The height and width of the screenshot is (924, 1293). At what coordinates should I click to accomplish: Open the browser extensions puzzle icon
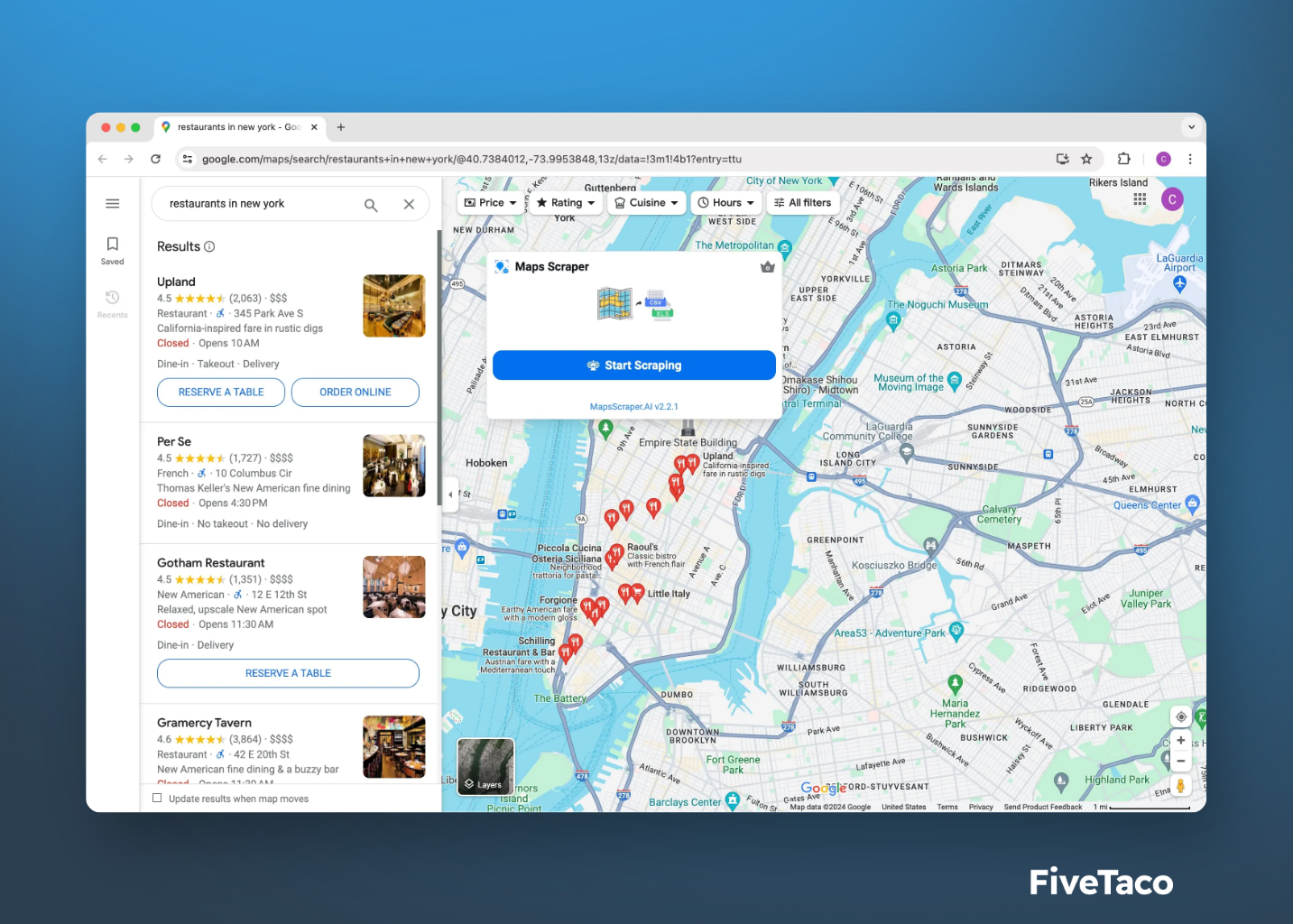tap(1124, 159)
